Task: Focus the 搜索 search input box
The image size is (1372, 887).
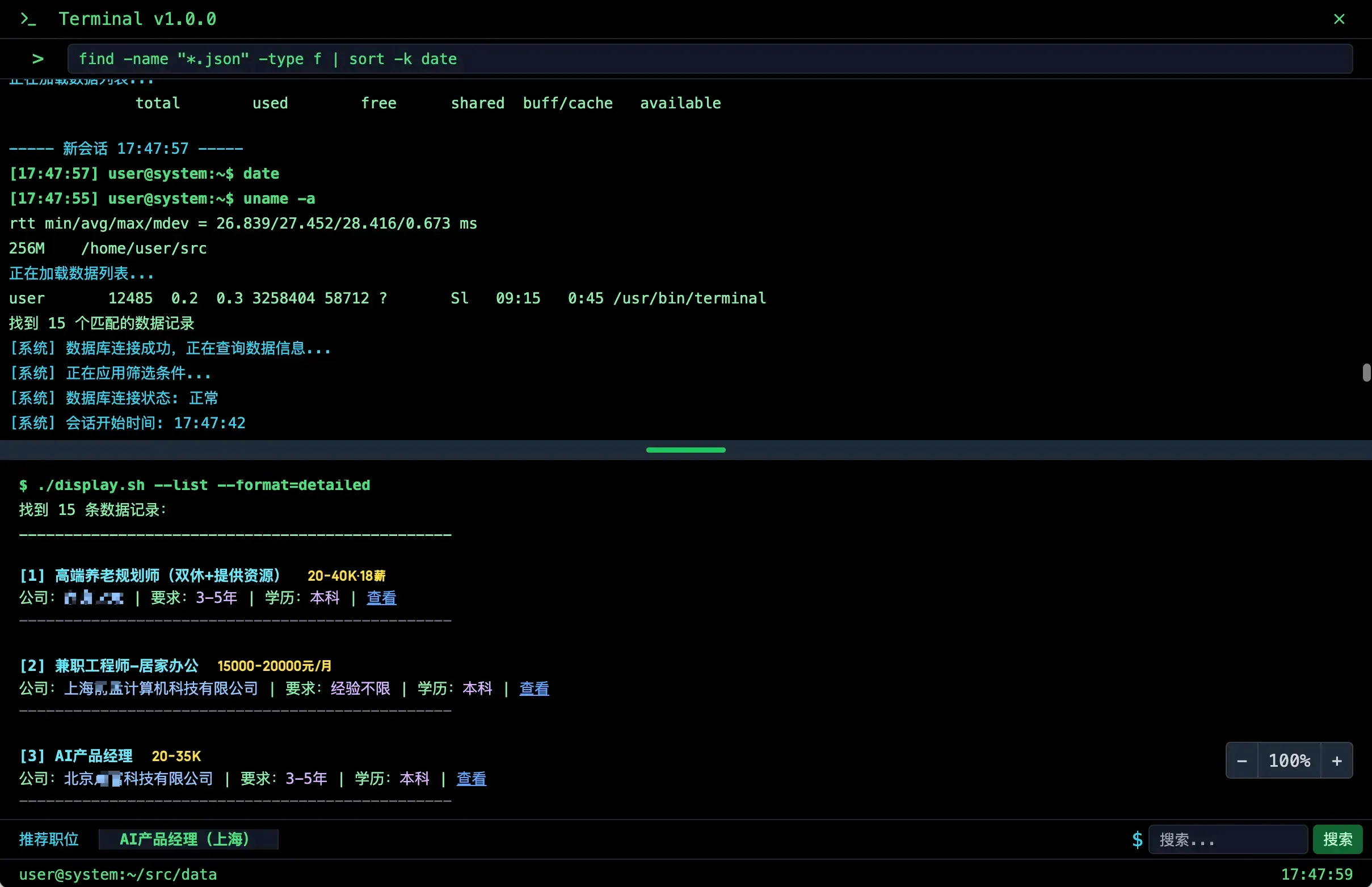Action: [x=1227, y=839]
